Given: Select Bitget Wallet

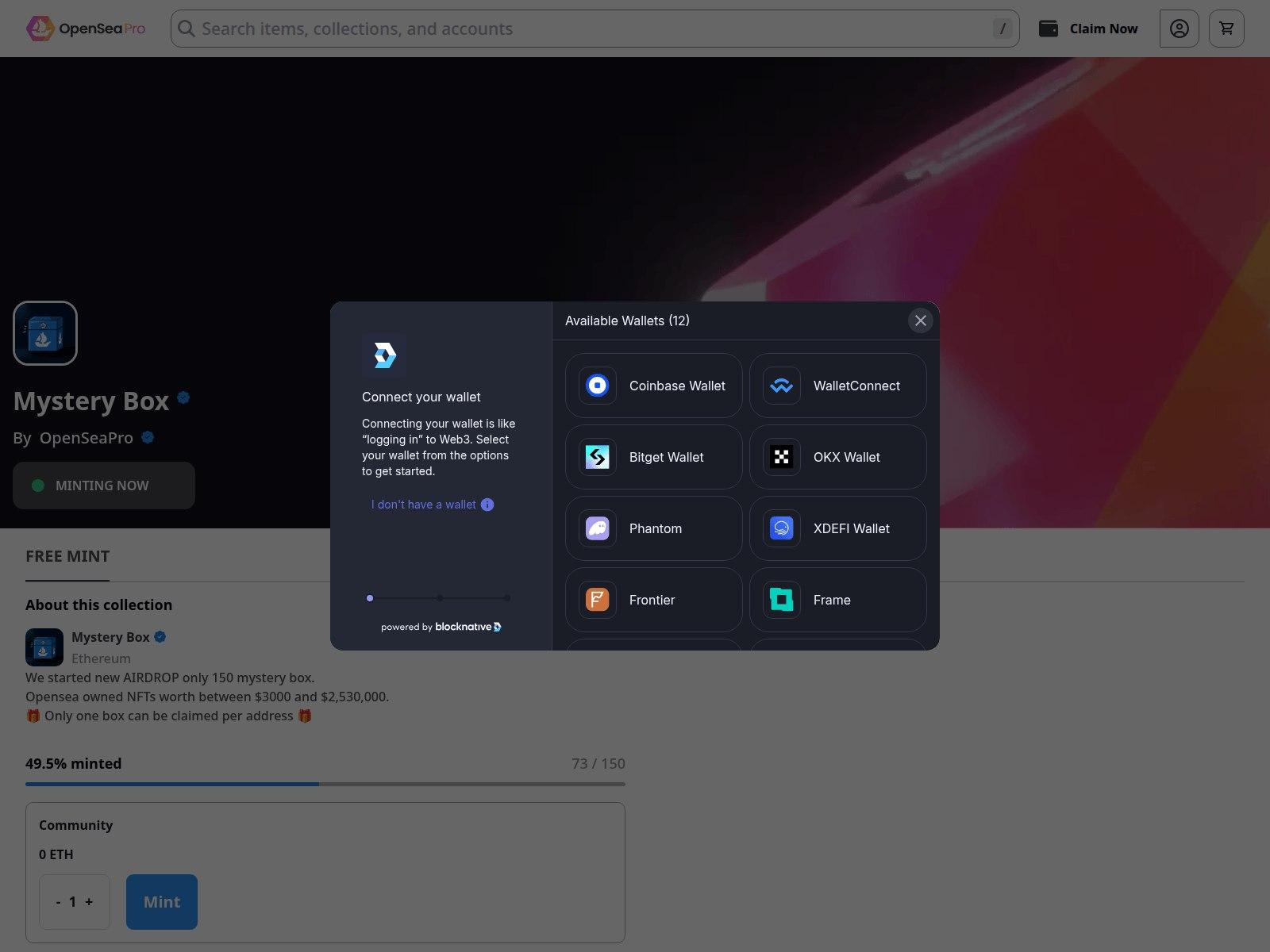Looking at the screenshot, I should [654, 457].
